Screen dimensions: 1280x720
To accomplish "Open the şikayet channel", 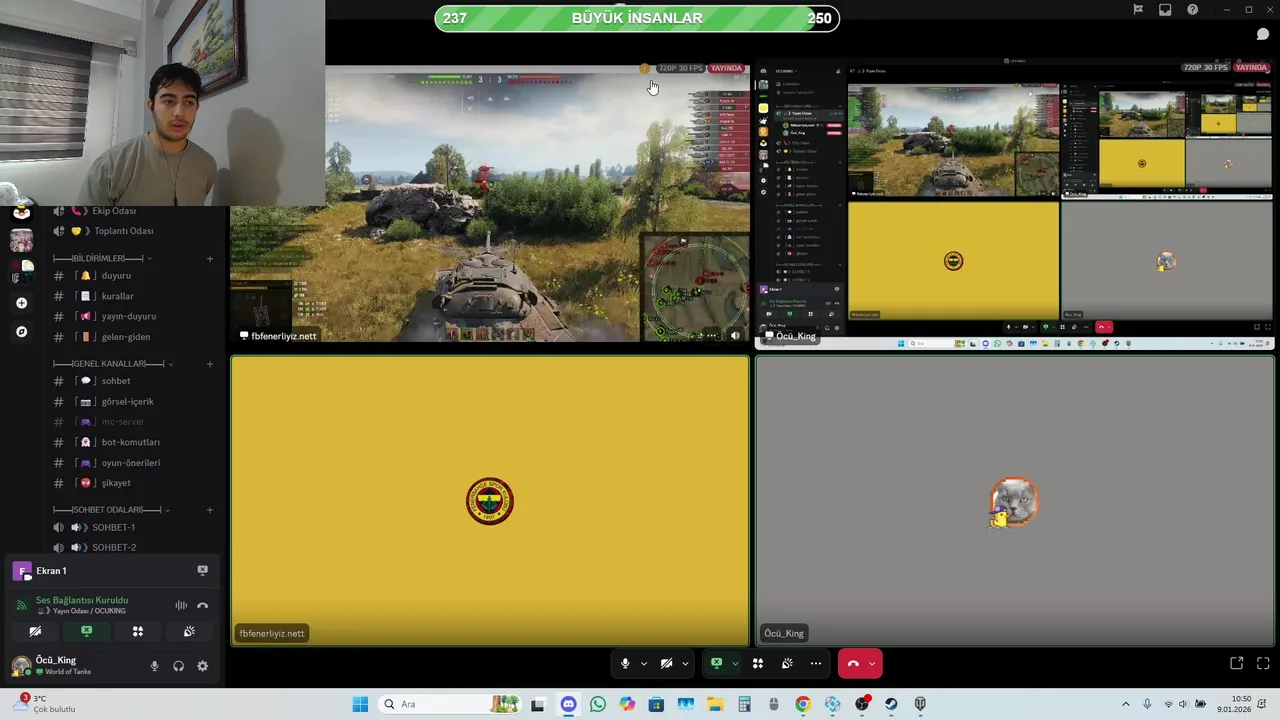I will click(x=133, y=483).
